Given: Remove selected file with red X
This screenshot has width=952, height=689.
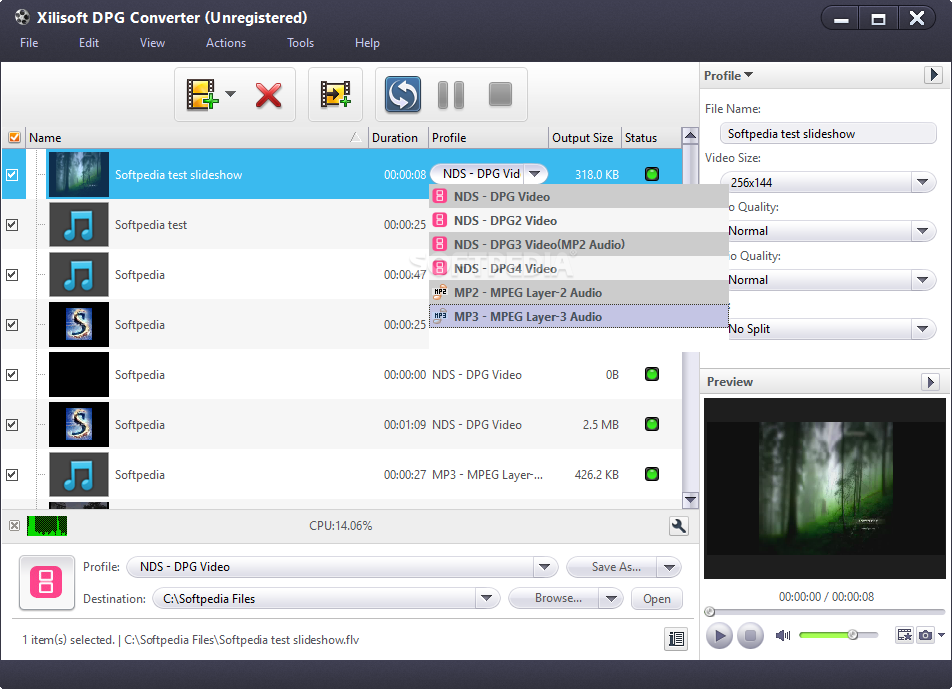Looking at the screenshot, I should pos(268,95).
